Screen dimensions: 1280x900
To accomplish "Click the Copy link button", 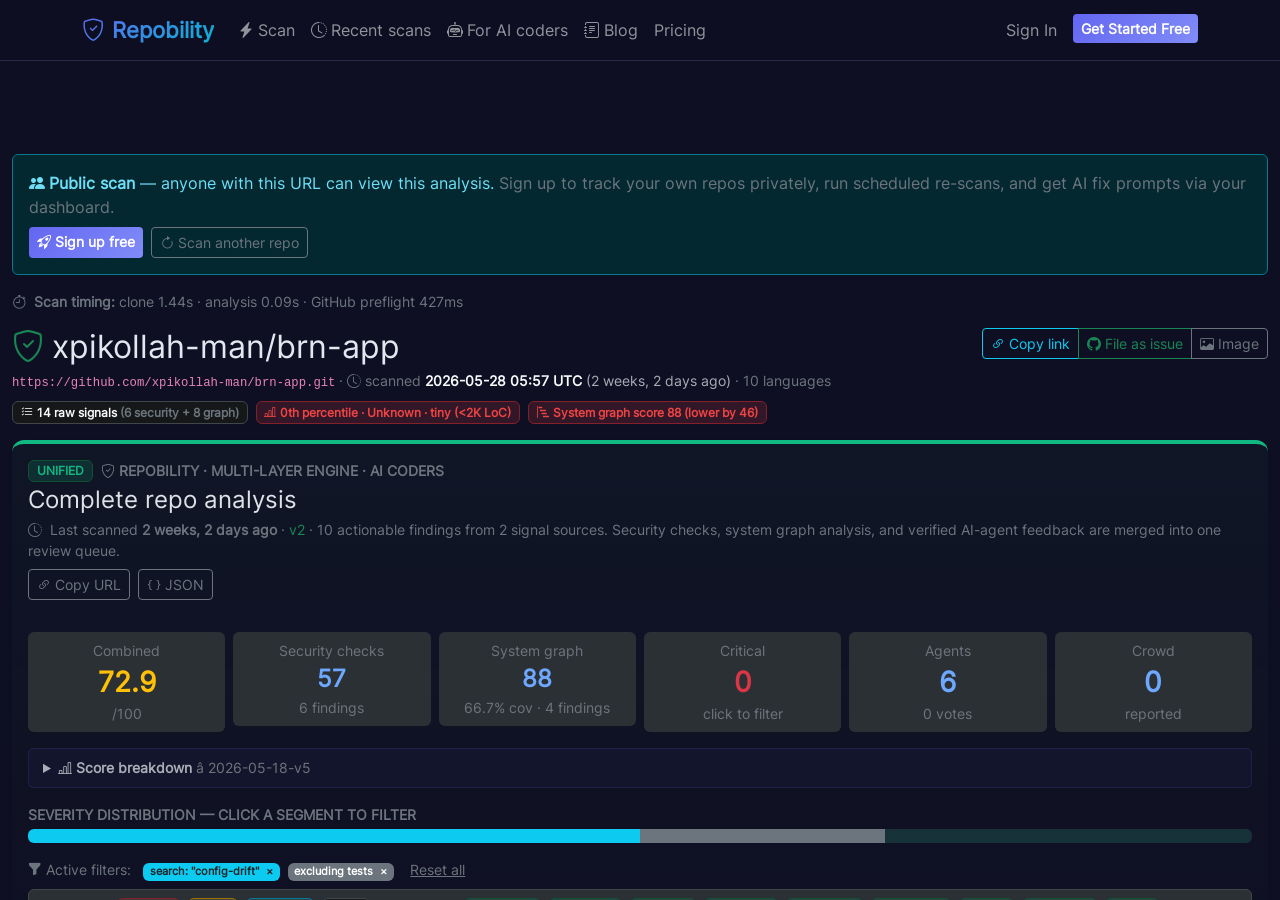I will pyautogui.click(x=1030, y=343).
